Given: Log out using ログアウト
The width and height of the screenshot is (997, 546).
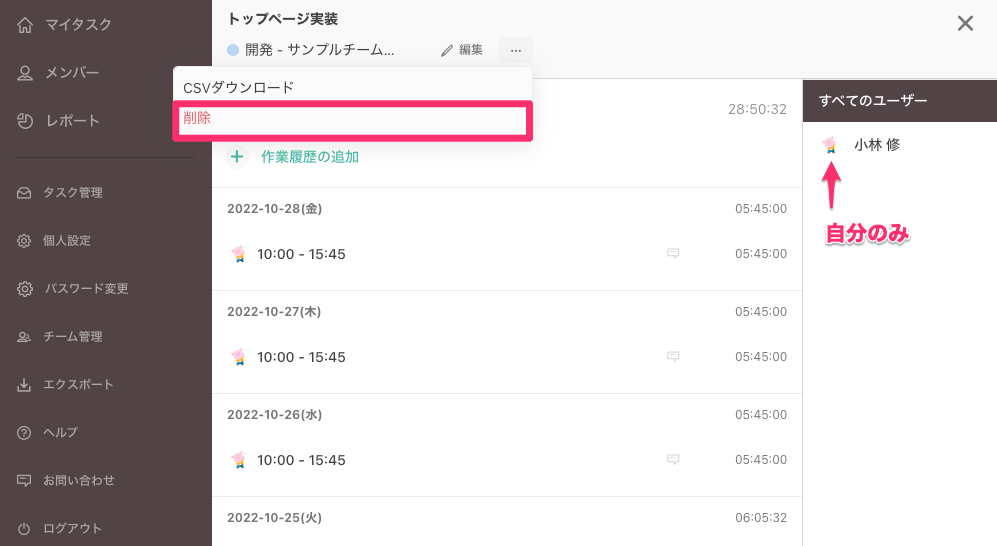Looking at the screenshot, I should click(x=72, y=528).
